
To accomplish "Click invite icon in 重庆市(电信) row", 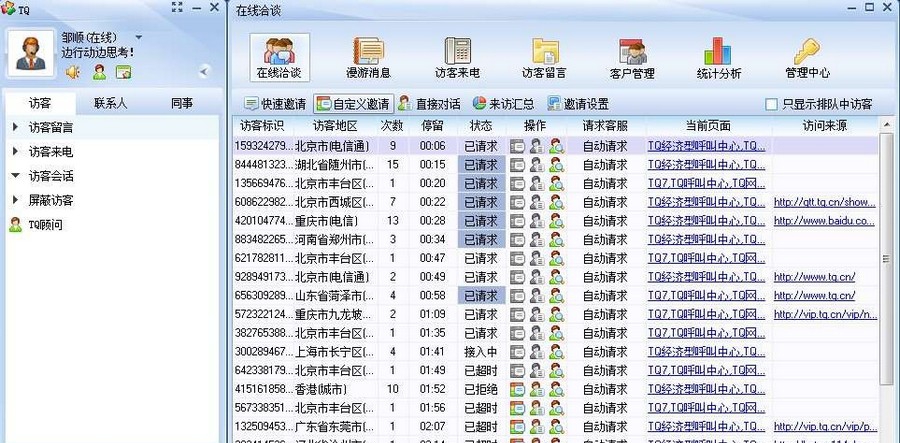I will tap(517, 221).
